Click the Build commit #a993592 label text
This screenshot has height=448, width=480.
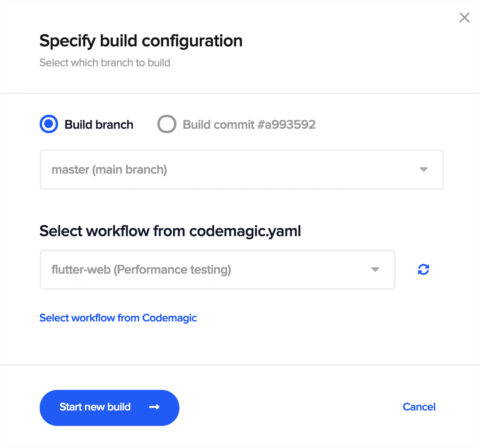coord(249,125)
